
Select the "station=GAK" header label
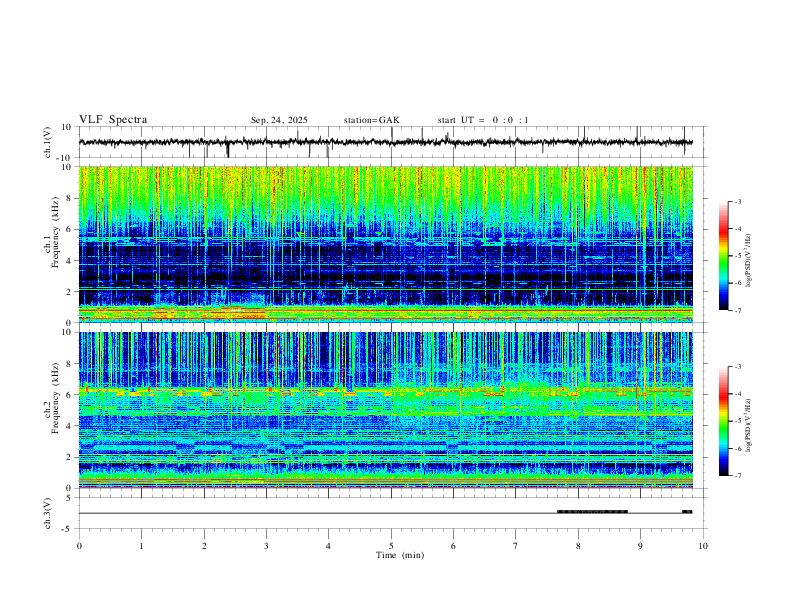click(x=371, y=120)
